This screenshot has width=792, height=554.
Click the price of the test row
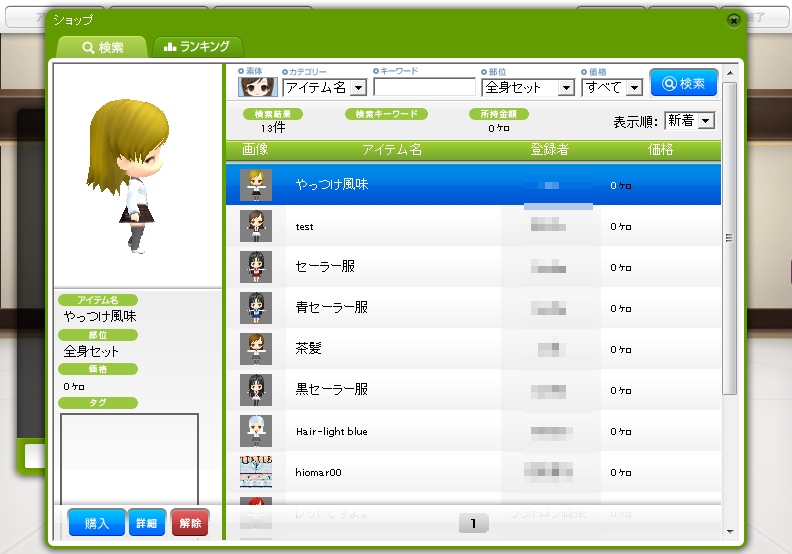pos(620,227)
